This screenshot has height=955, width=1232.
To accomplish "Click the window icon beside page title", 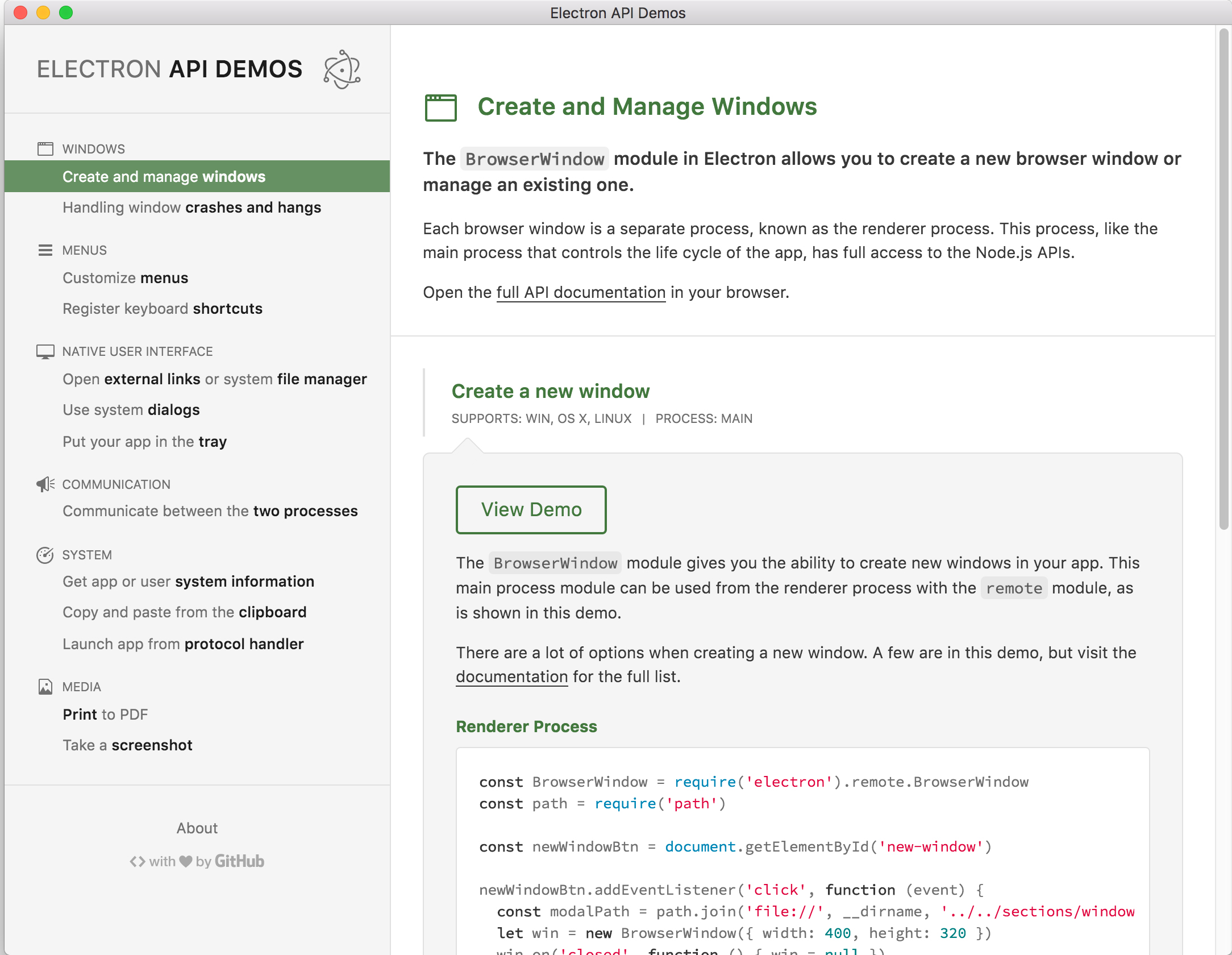I will coord(441,107).
